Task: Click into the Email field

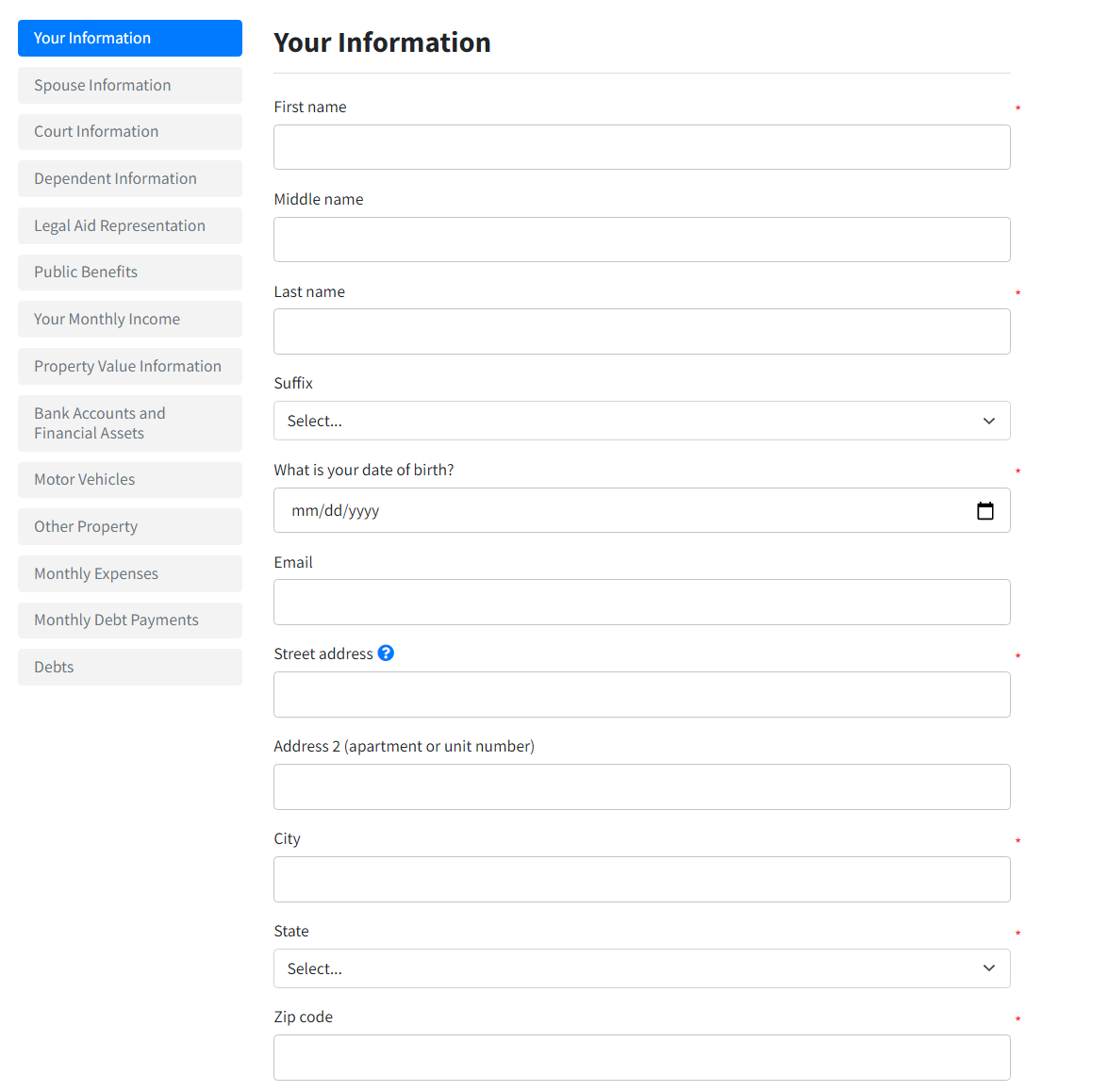Action: tap(641, 603)
